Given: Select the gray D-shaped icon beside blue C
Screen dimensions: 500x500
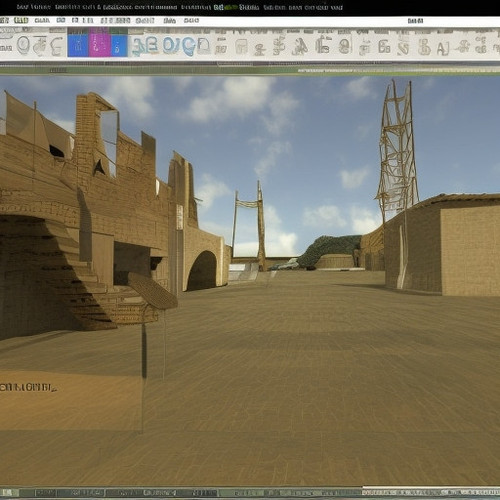Looking at the screenshot, I should click(x=203, y=46).
